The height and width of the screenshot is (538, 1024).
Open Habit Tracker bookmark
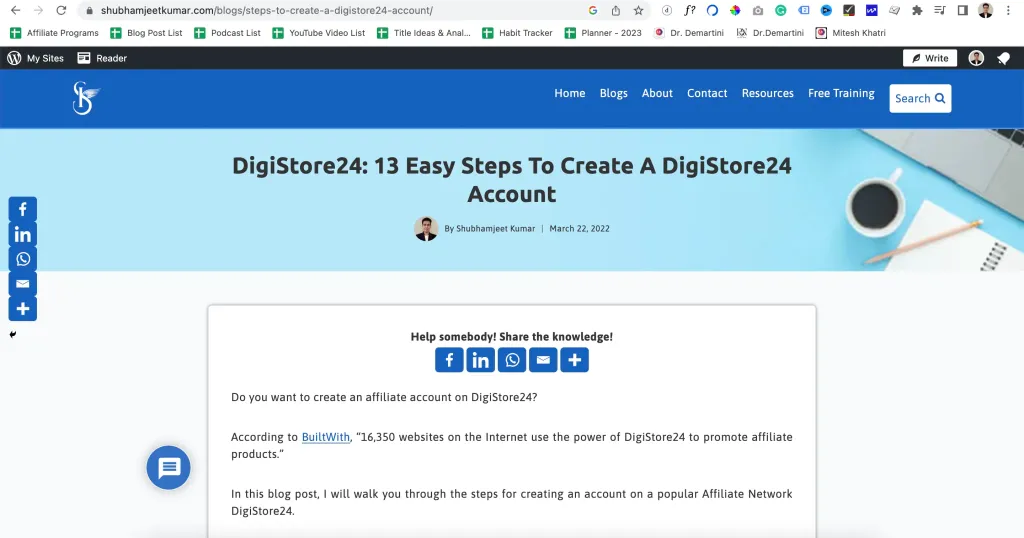tap(517, 33)
